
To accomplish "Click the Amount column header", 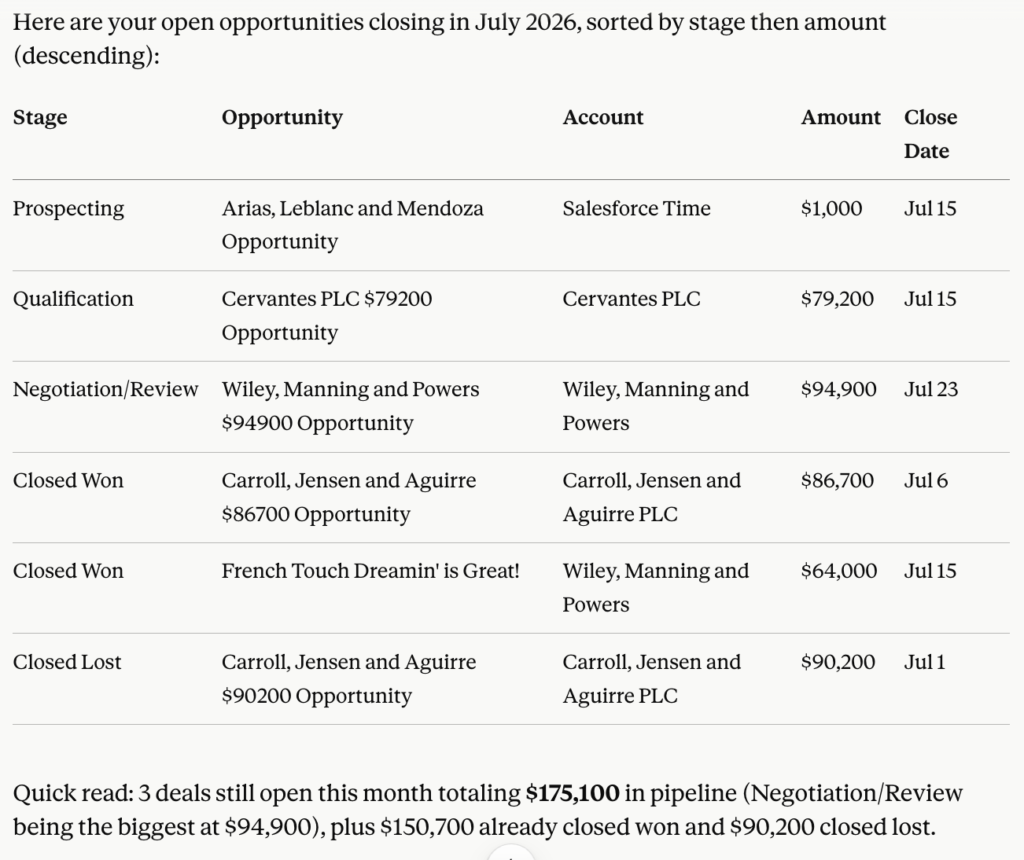I will (x=840, y=118).
